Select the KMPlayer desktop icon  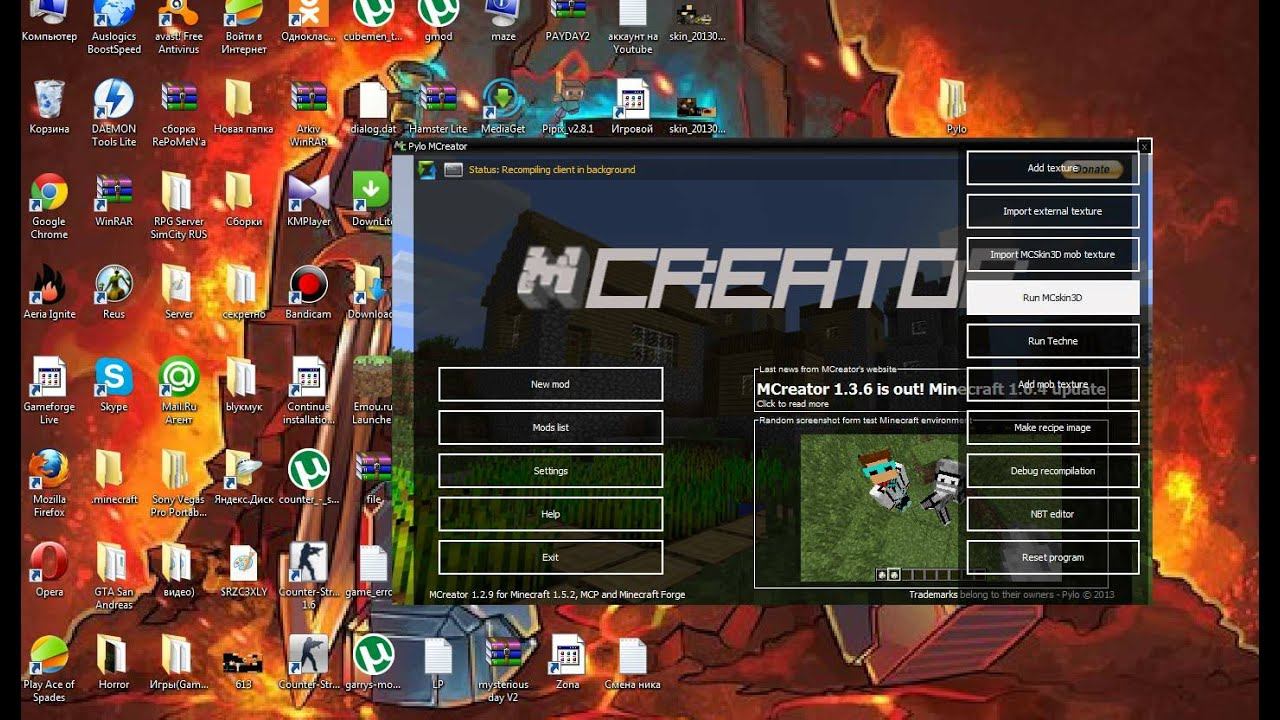[x=309, y=199]
